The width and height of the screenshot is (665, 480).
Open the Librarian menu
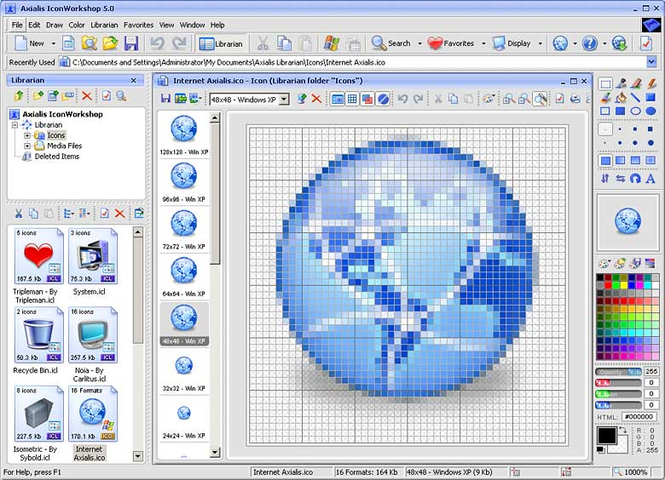pos(104,25)
